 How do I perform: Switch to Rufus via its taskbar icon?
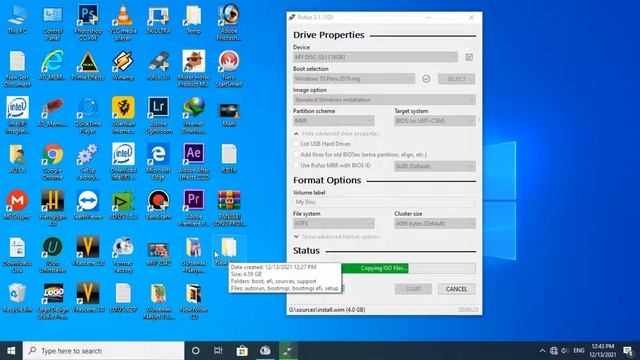(x=289, y=351)
